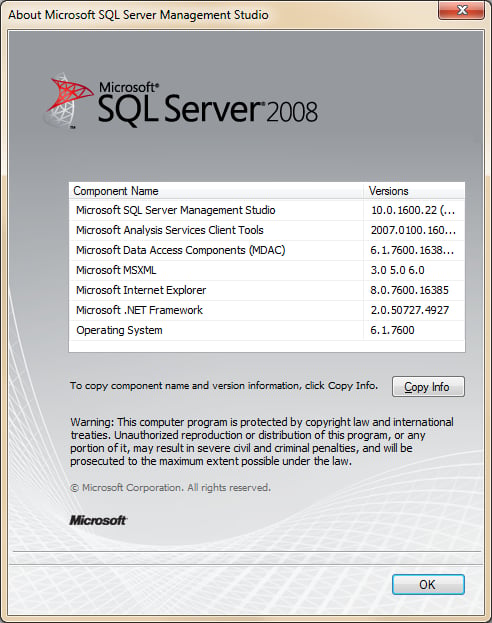This screenshot has width=492, height=623.
Task: Close the About dialog window
Action: click(x=461, y=10)
